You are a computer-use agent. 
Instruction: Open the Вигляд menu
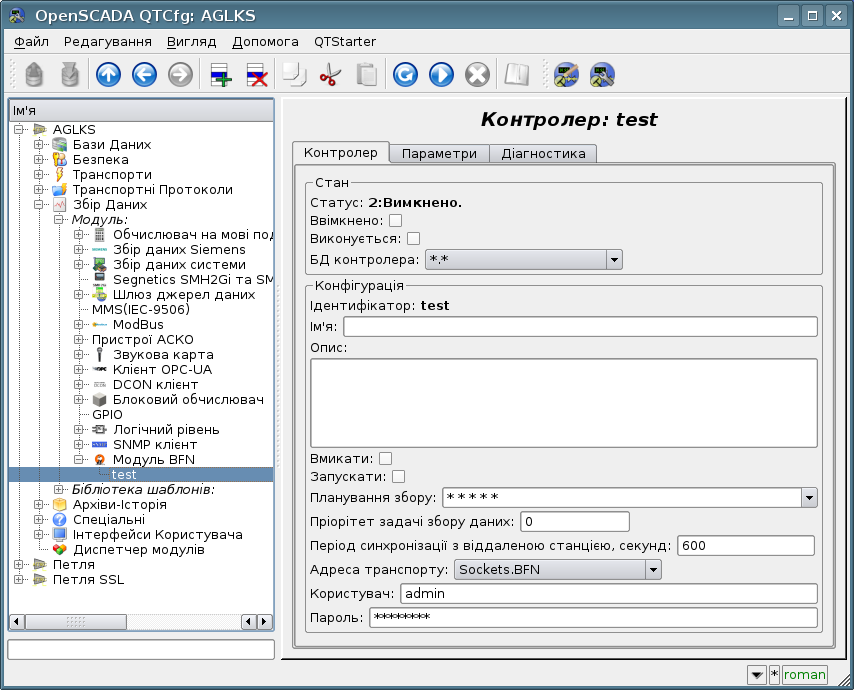[191, 42]
